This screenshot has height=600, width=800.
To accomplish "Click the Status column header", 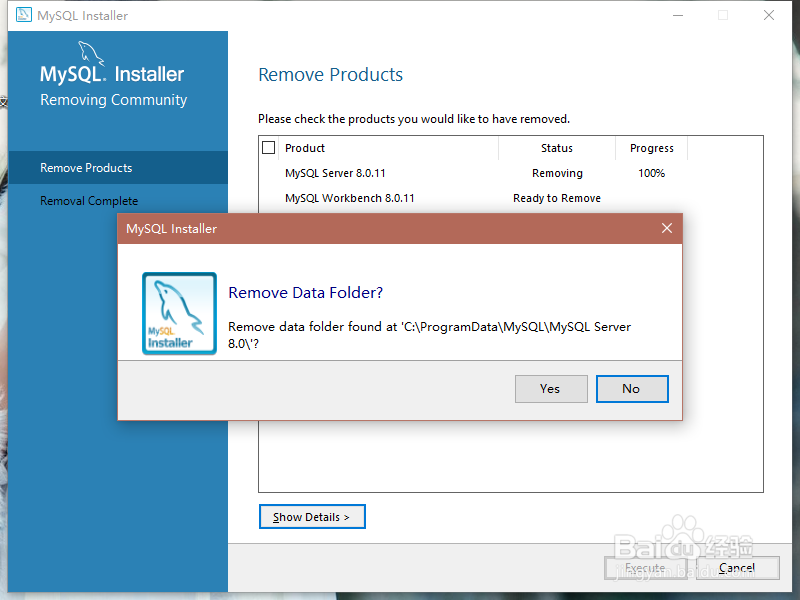I will 557,148.
